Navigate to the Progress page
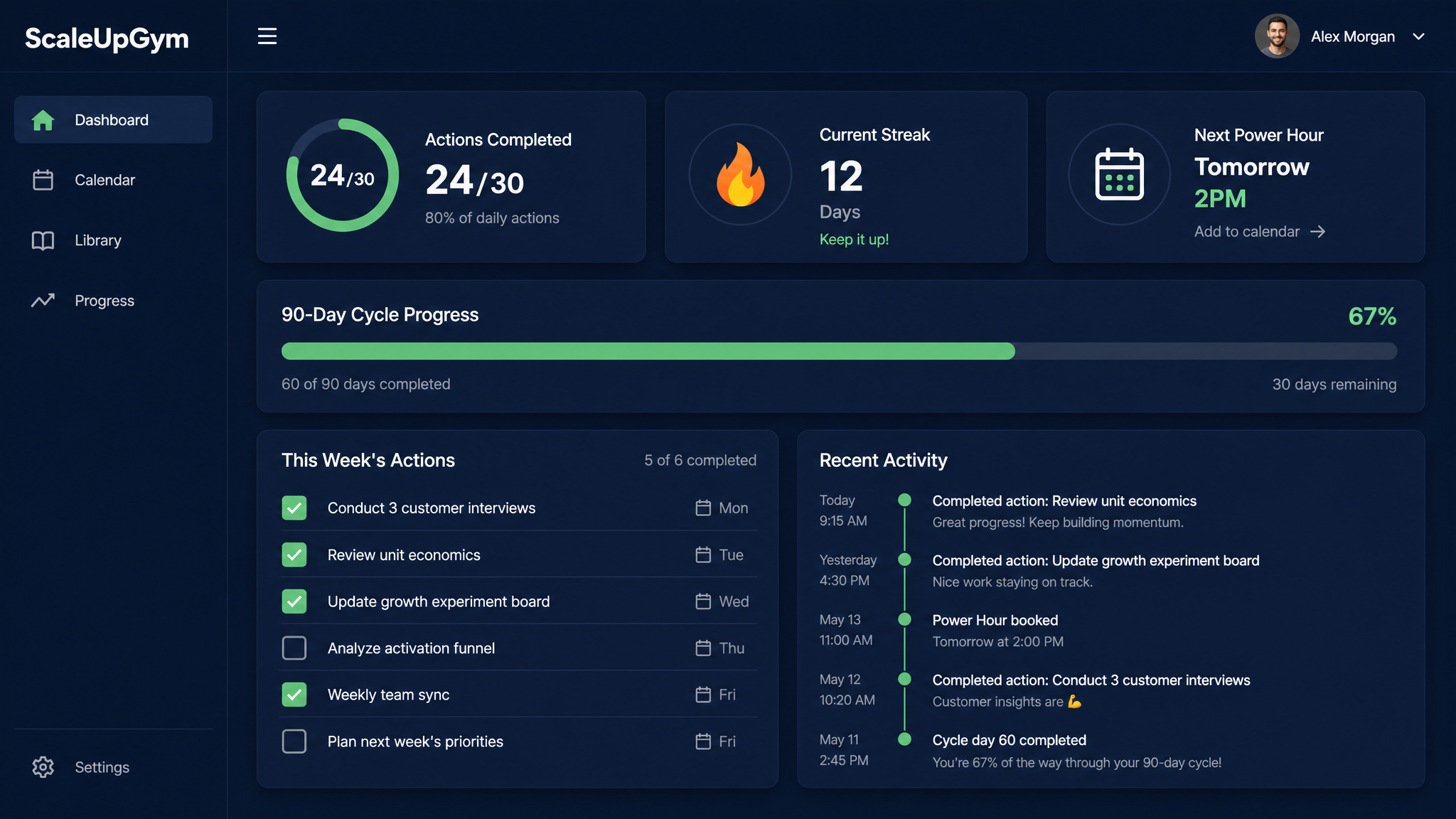Screen dimensions: 1456x819 point(113,301)
